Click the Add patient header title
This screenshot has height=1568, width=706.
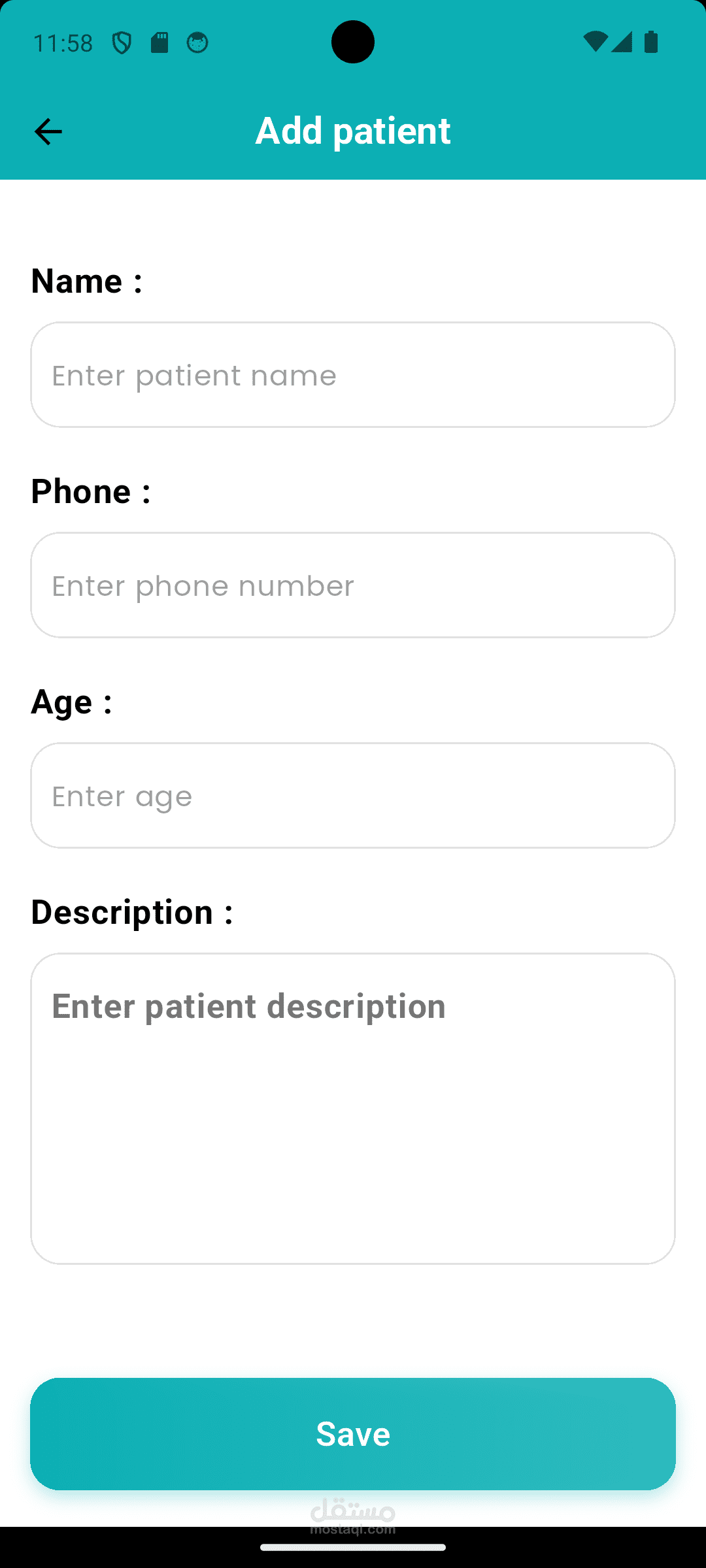click(353, 131)
